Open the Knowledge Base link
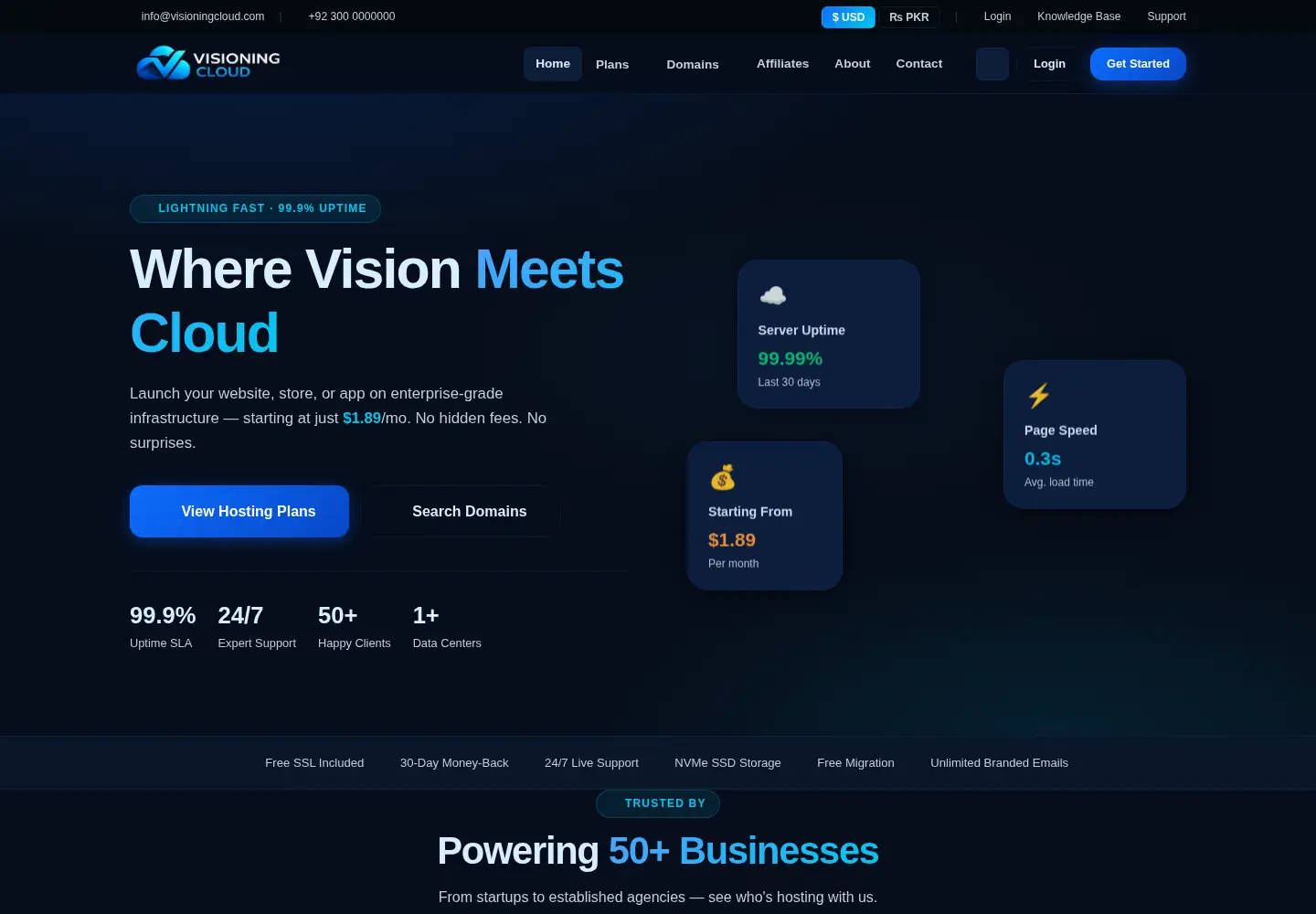 click(1079, 16)
